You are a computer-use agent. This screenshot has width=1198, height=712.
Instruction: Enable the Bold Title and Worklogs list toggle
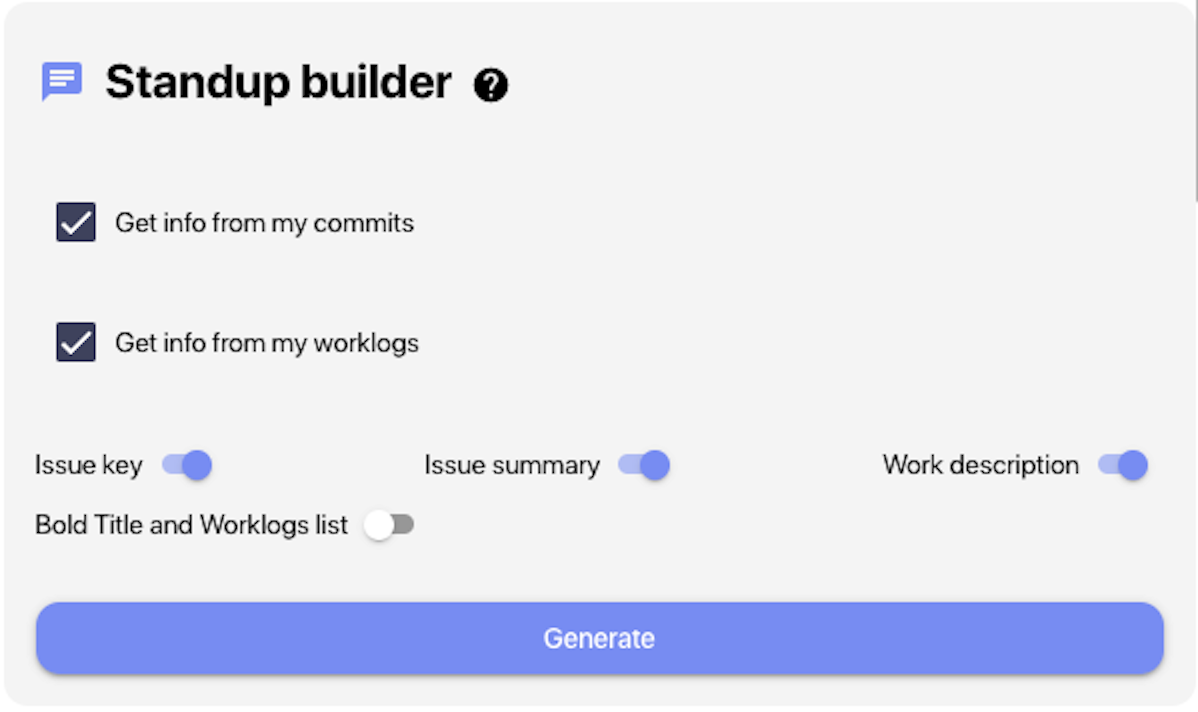(389, 525)
